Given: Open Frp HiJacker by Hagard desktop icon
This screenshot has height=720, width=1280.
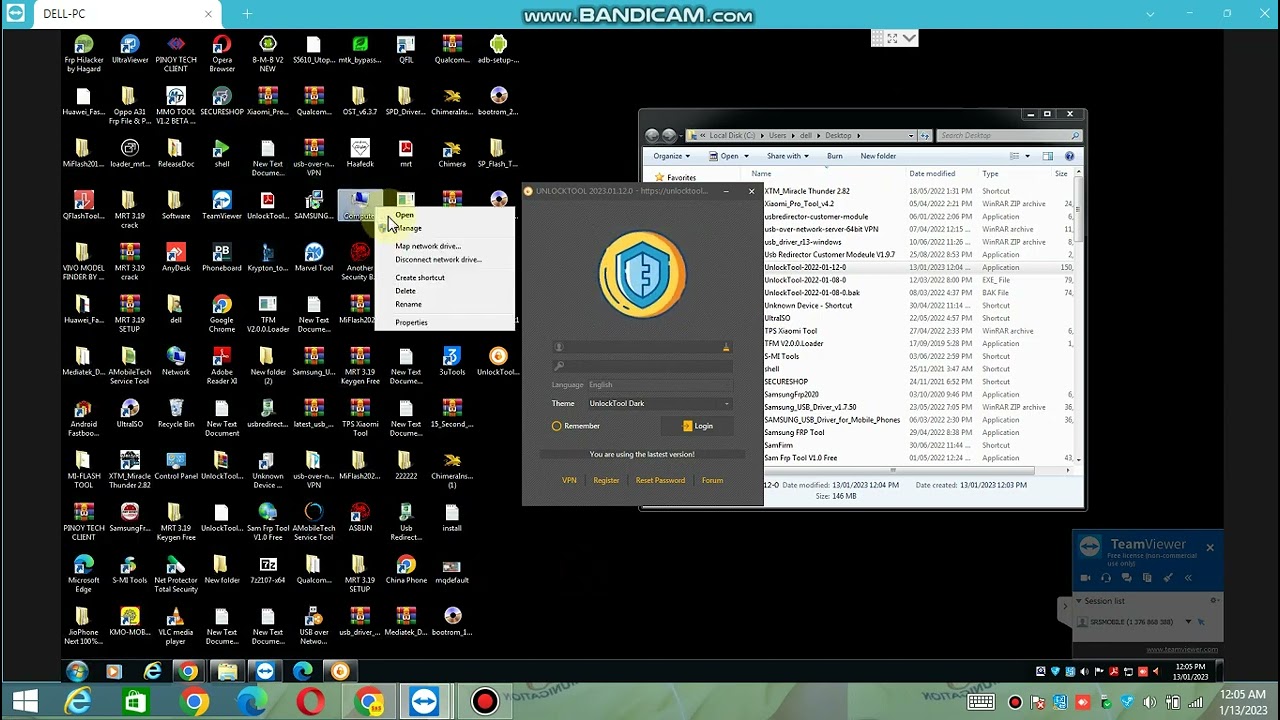Looking at the screenshot, I should click(84, 54).
